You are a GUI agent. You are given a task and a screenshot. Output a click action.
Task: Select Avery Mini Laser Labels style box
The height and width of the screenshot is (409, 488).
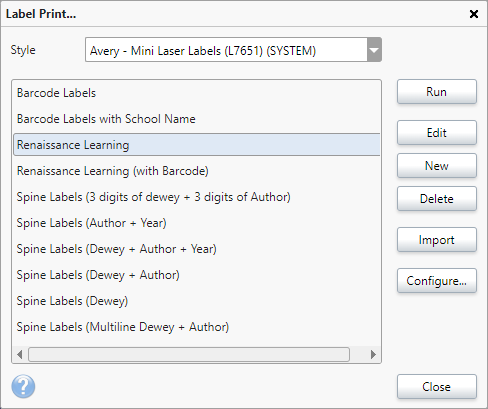[233, 50]
